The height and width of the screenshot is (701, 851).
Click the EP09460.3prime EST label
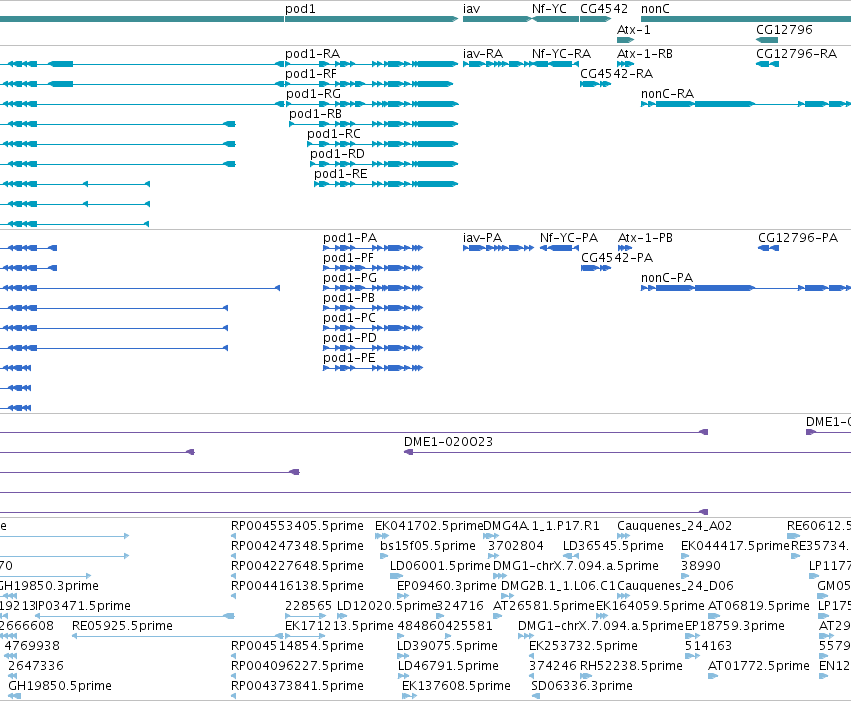pyautogui.click(x=447, y=586)
